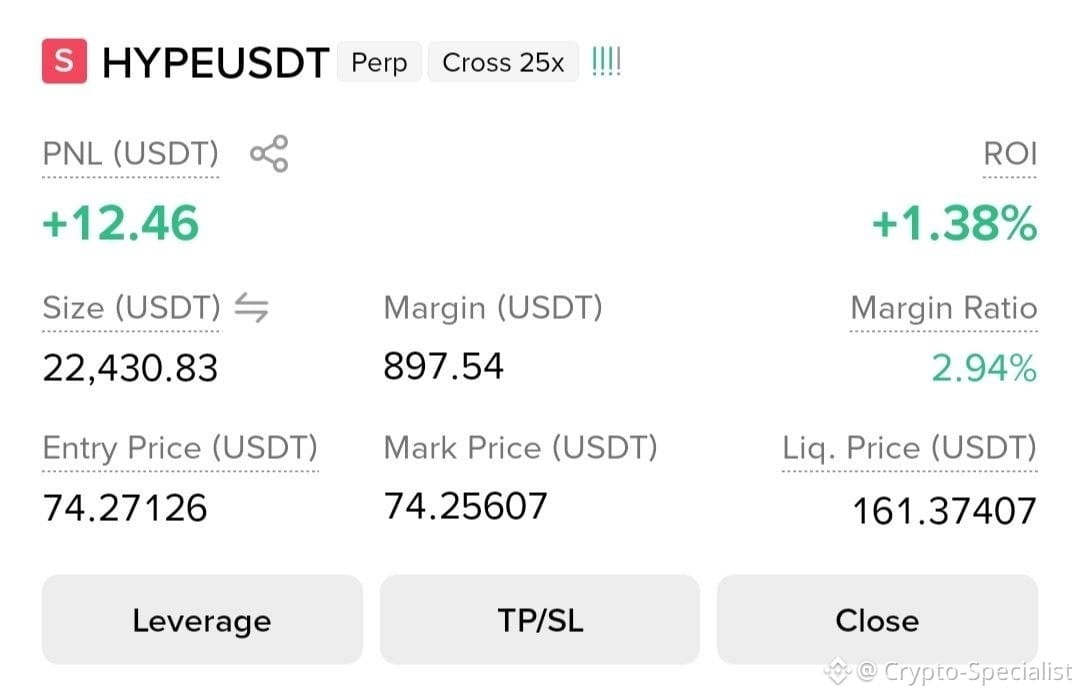1080x696 pixels.
Task: Tap the ROI label for explanation
Action: point(1010,153)
